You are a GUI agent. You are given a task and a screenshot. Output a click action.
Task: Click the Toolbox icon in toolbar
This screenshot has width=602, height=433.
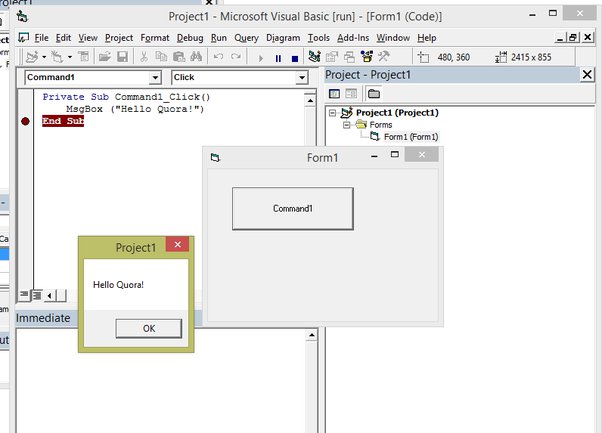pyautogui.click(x=384, y=57)
